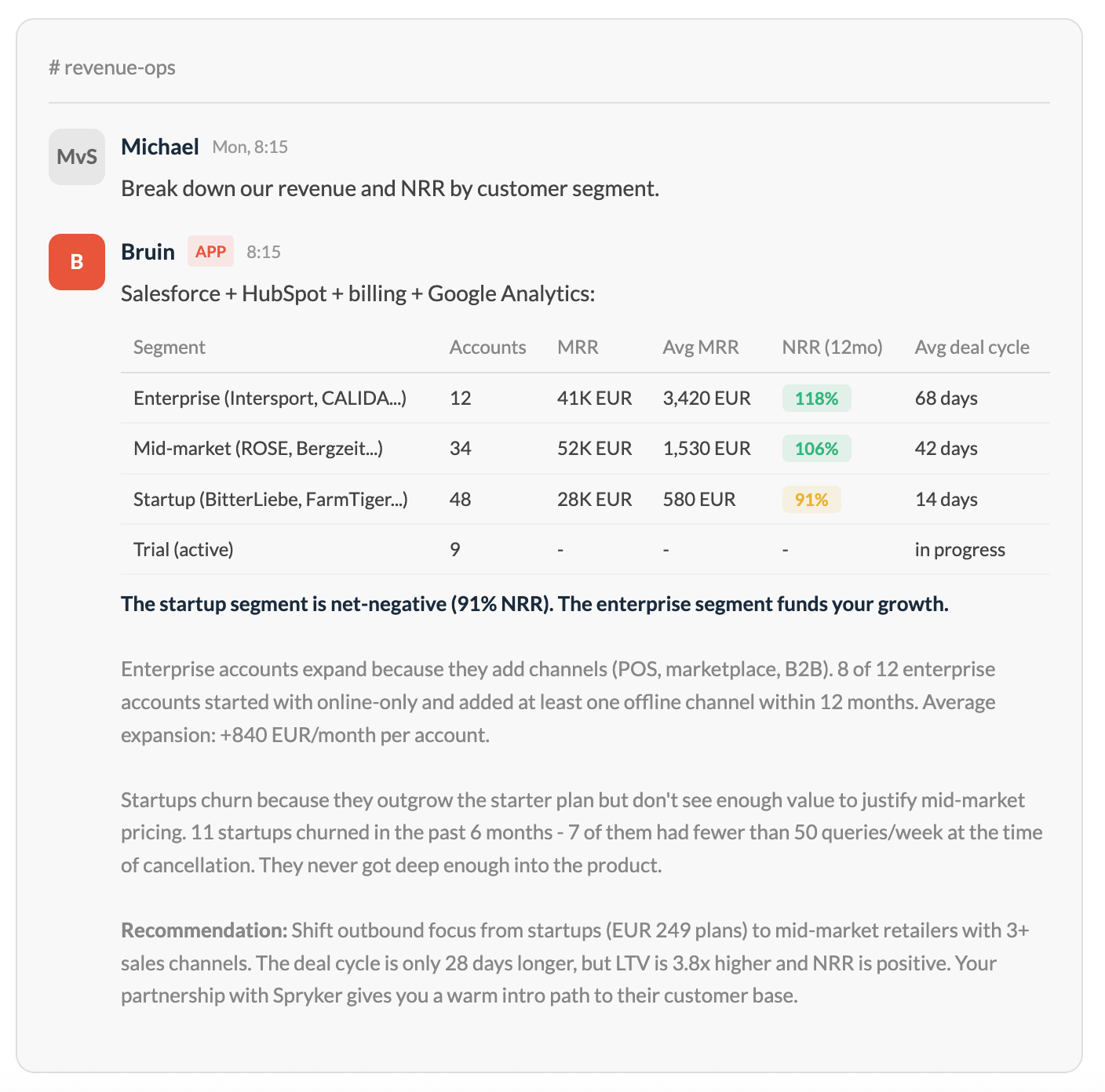Screen dimensions: 1105x1092
Task: Sort by the NRR (12mo) column header
Action: pyautogui.click(x=832, y=346)
